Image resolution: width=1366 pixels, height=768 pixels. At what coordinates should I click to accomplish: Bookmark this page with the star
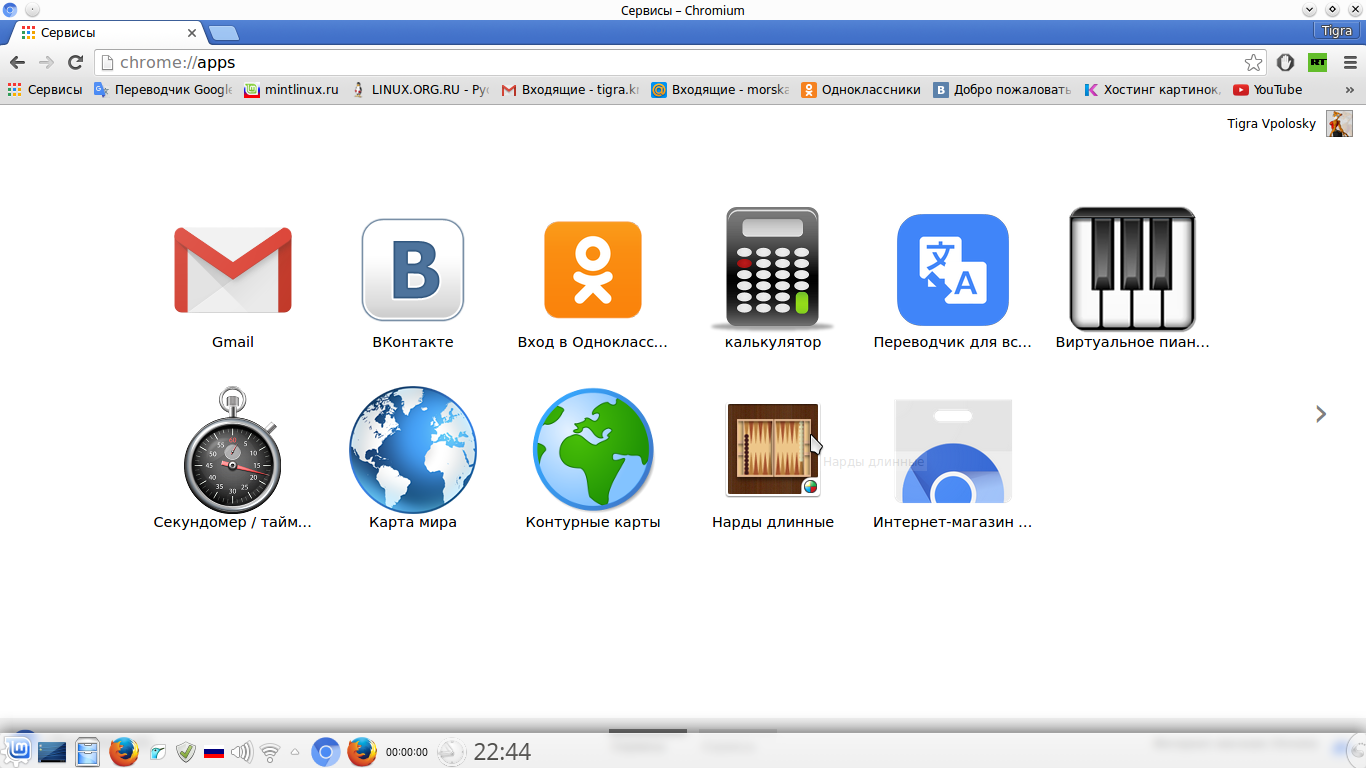point(1253,63)
